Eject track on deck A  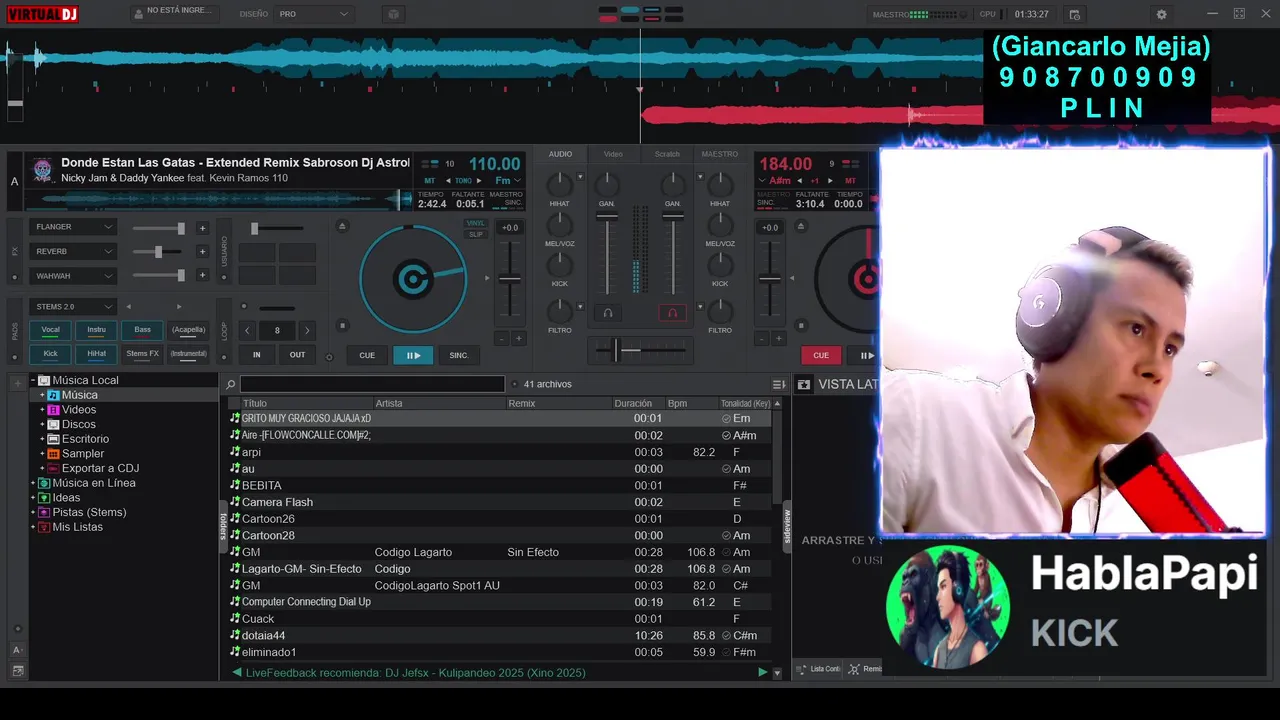[342, 226]
